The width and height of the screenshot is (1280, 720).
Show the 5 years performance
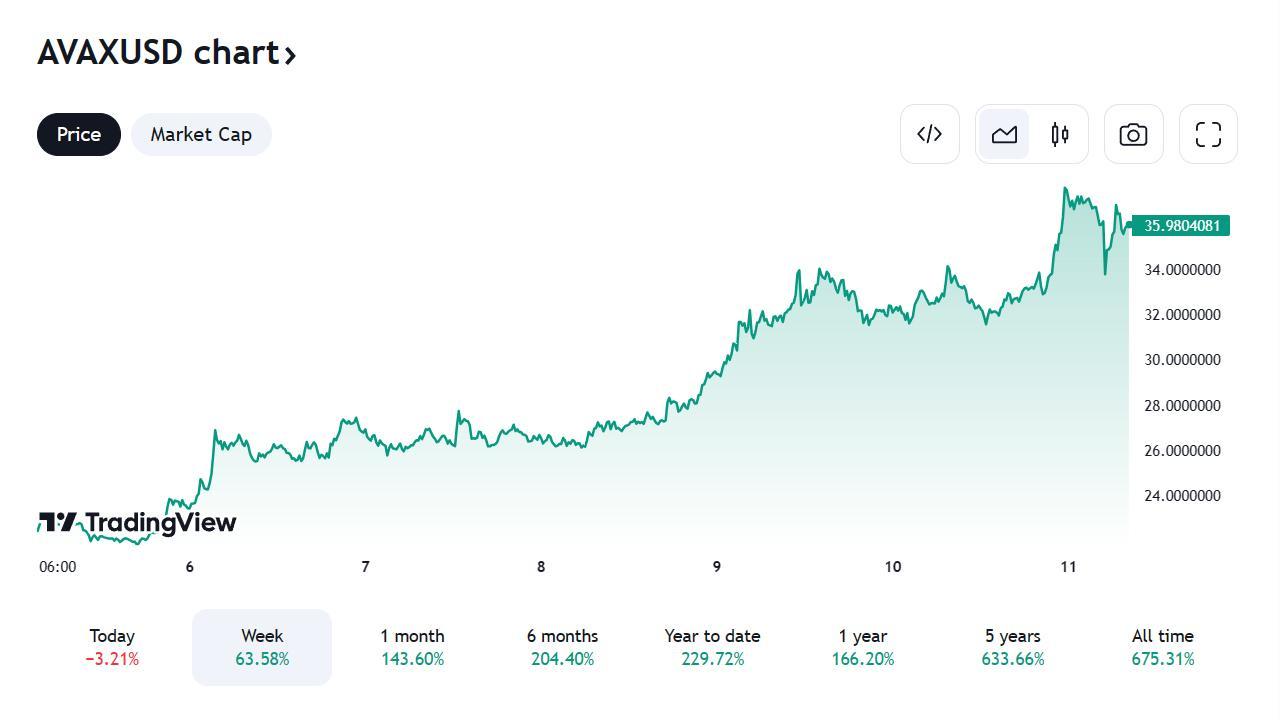point(1012,647)
